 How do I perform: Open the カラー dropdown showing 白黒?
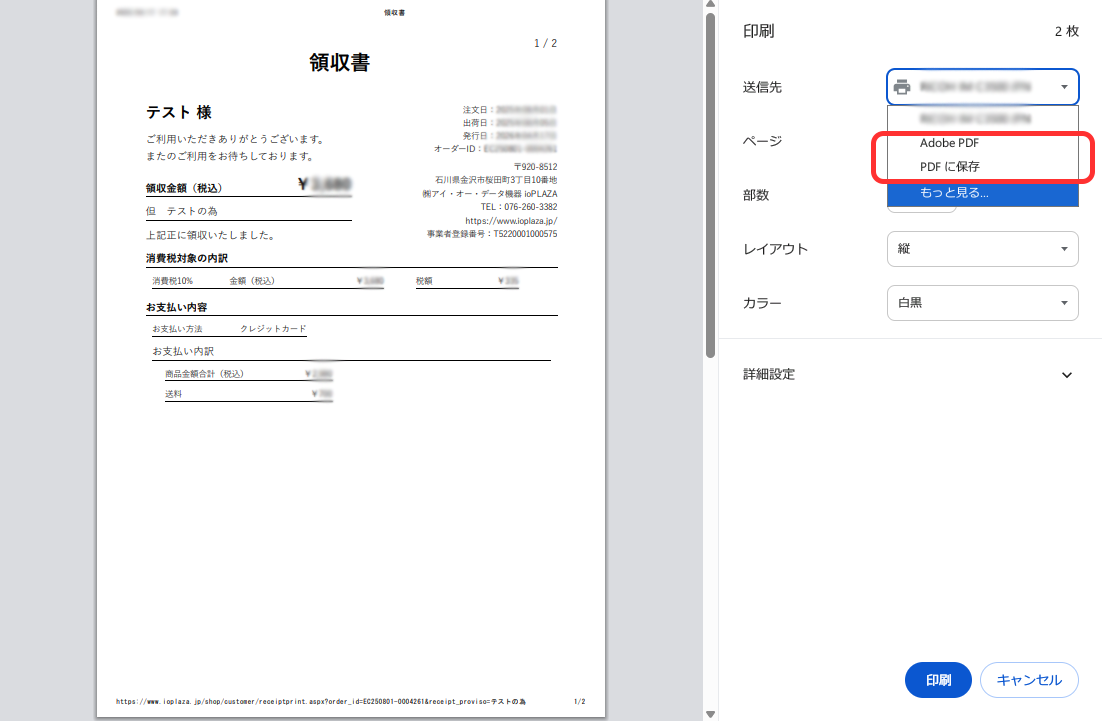pyautogui.click(x=982, y=302)
